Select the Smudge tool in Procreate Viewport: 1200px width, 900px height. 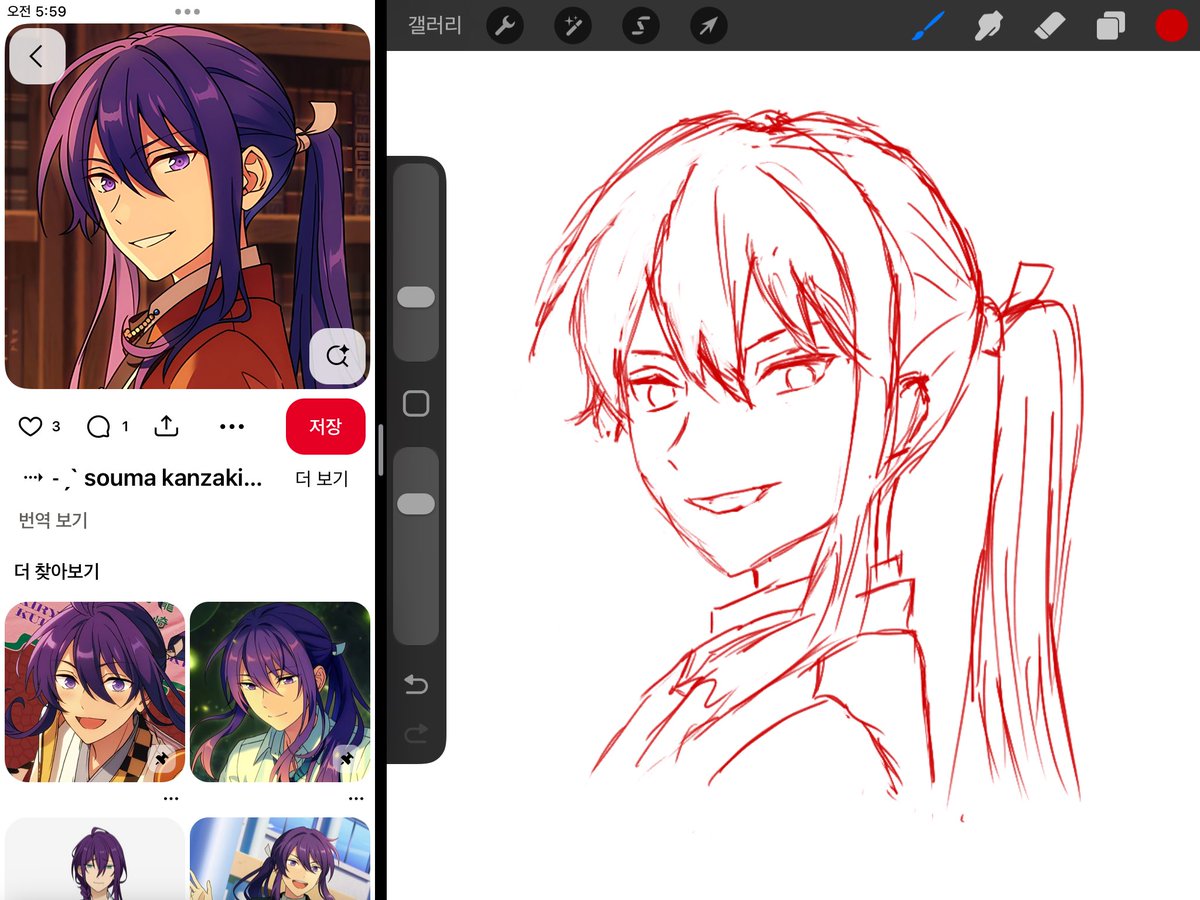988,26
